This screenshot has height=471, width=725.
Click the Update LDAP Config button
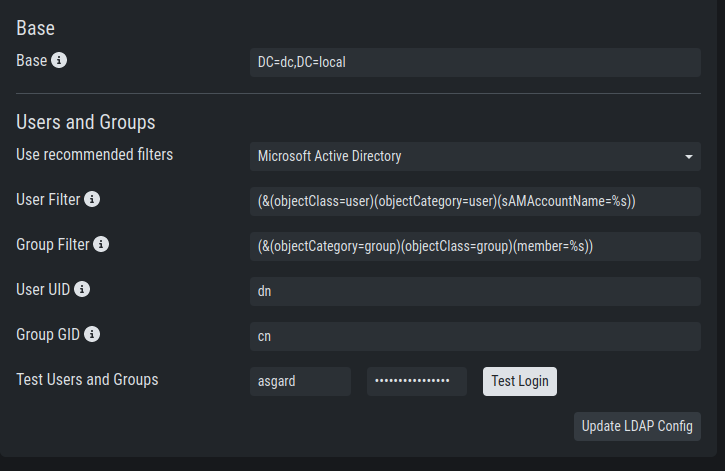637,426
